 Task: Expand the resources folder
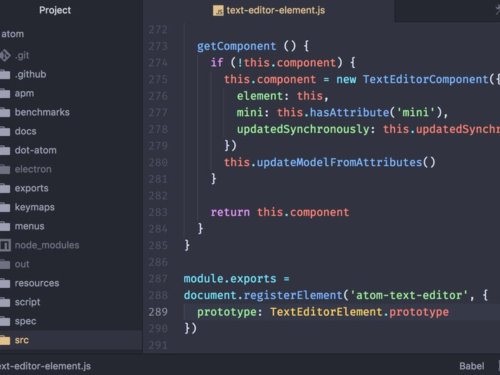click(37, 283)
